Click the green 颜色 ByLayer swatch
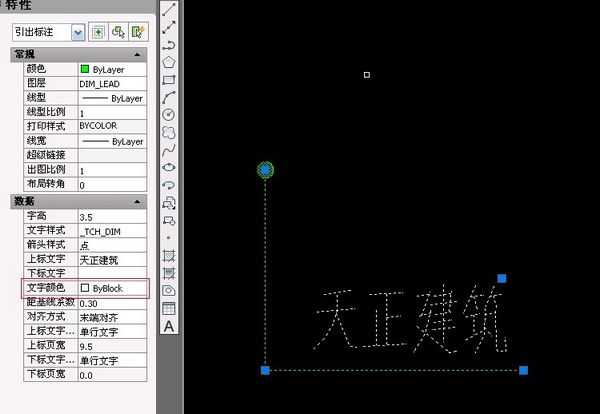 pyautogui.click(x=85, y=69)
